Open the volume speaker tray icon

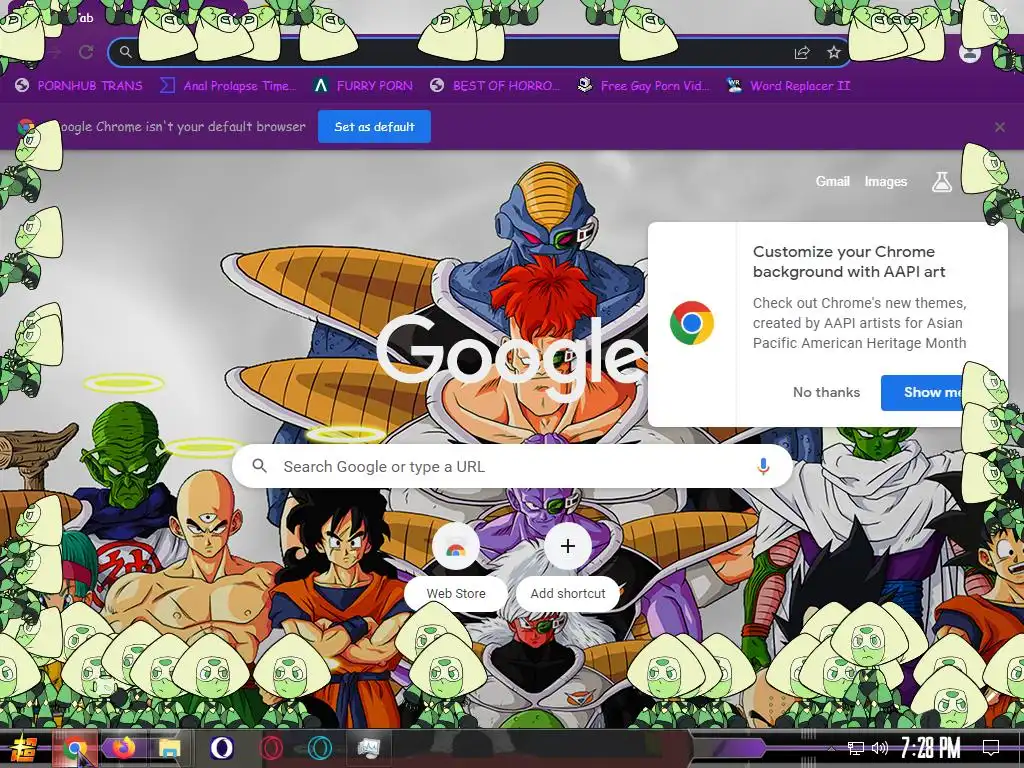click(880, 748)
